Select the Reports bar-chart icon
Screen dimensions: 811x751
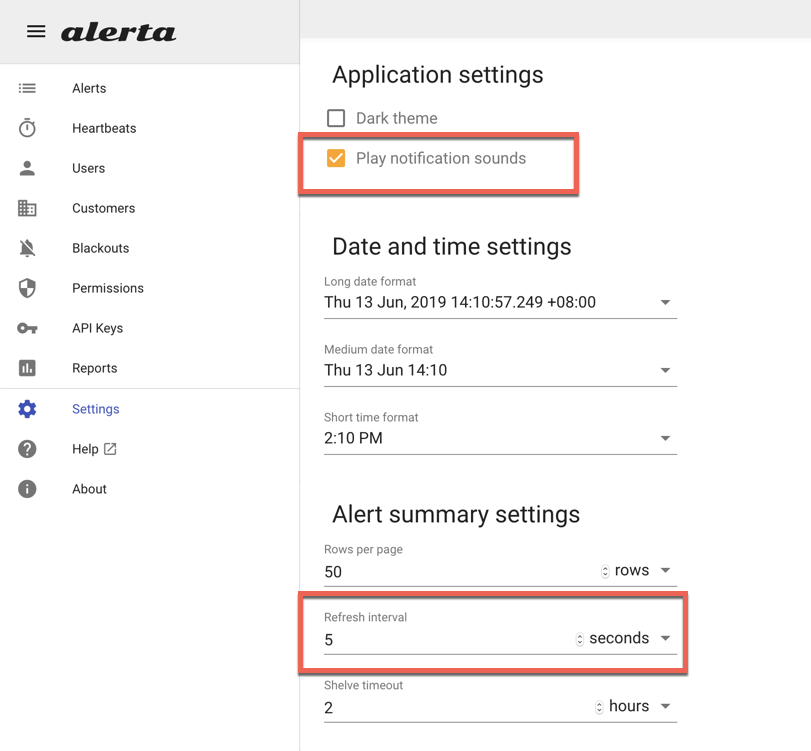(x=27, y=368)
